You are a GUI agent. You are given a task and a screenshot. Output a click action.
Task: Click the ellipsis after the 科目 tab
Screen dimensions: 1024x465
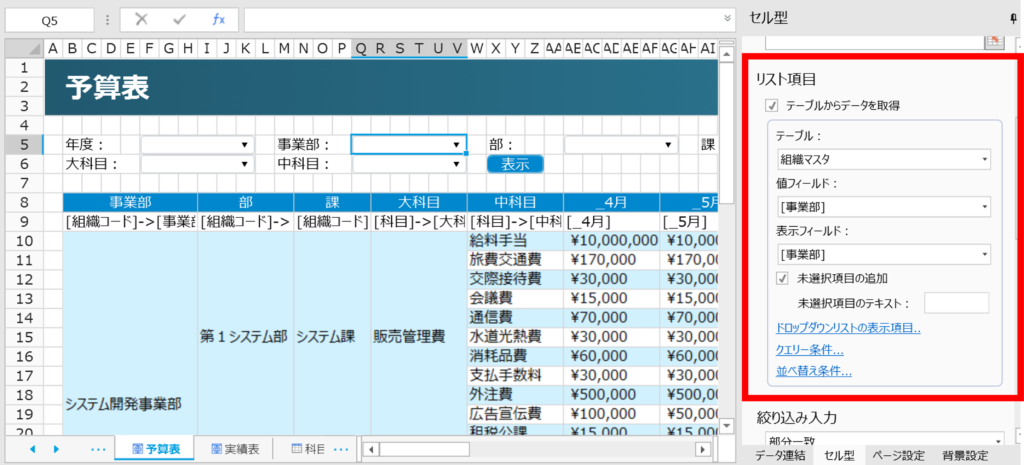(342, 449)
